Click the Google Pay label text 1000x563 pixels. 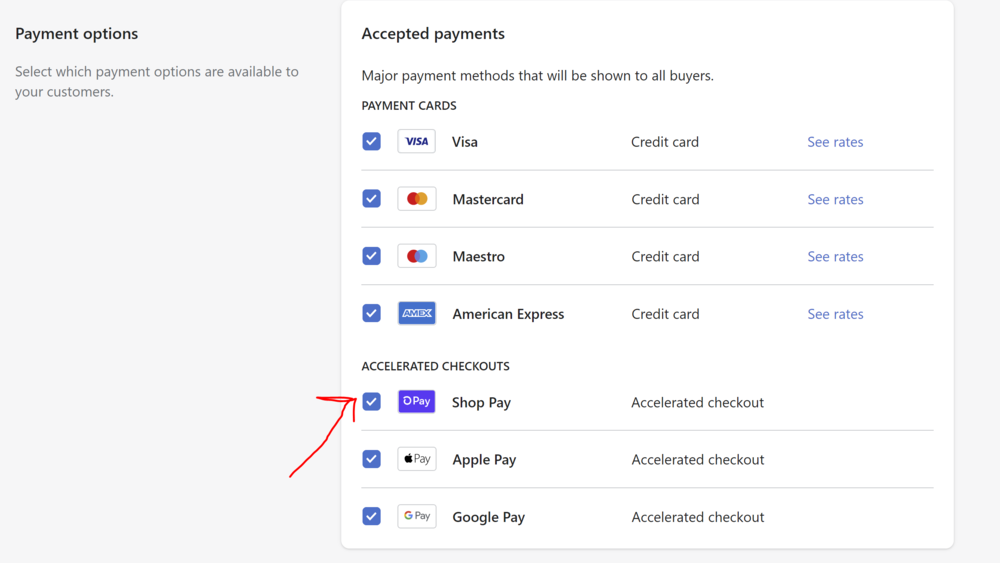(x=489, y=517)
